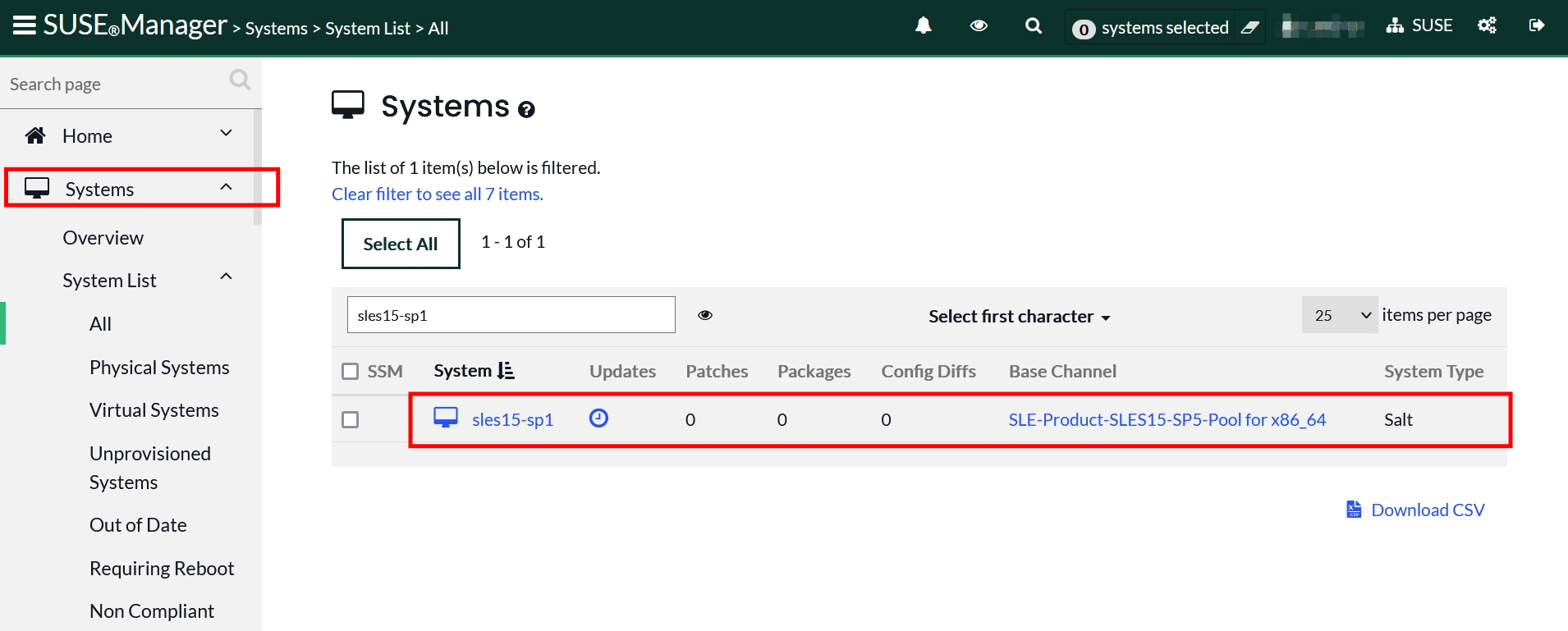1568x631 pixels.
Task: Click the Select All button
Action: (x=401, y=244)
